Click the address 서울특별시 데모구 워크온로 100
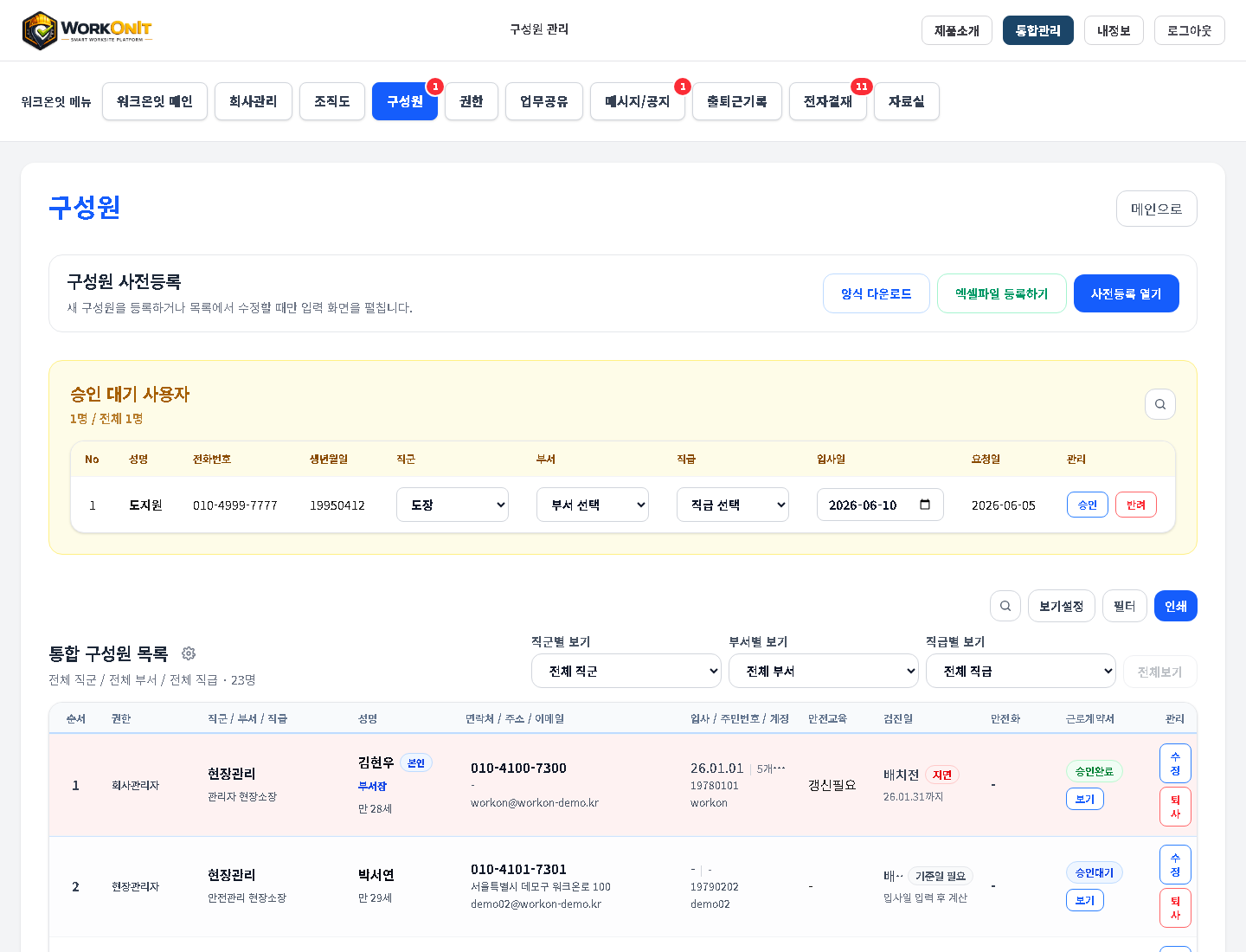1246x952 pixels. coord(541,886)
